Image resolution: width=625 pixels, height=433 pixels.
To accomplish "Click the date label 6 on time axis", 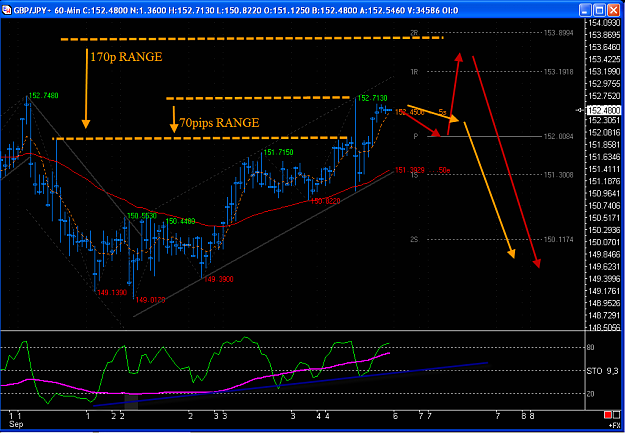I will pyautogui.click(x=395, y=416).
